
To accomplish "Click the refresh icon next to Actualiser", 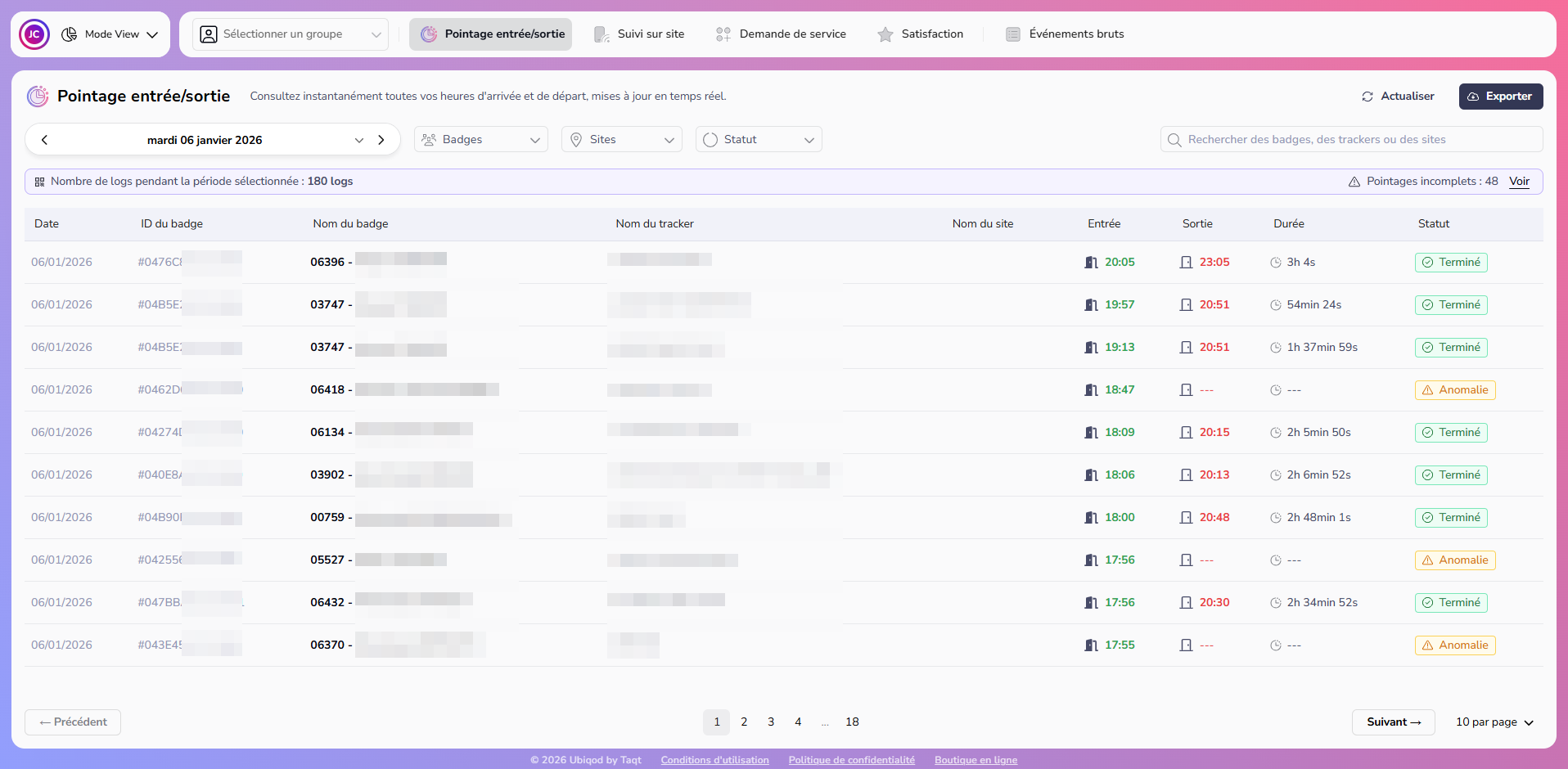I will coord(1367,97).
